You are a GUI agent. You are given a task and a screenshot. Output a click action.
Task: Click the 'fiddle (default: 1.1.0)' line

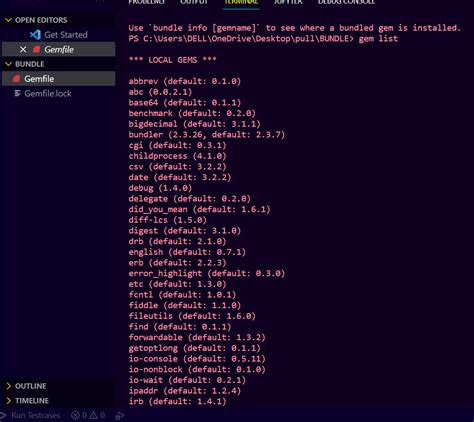[x=185, y=305]
